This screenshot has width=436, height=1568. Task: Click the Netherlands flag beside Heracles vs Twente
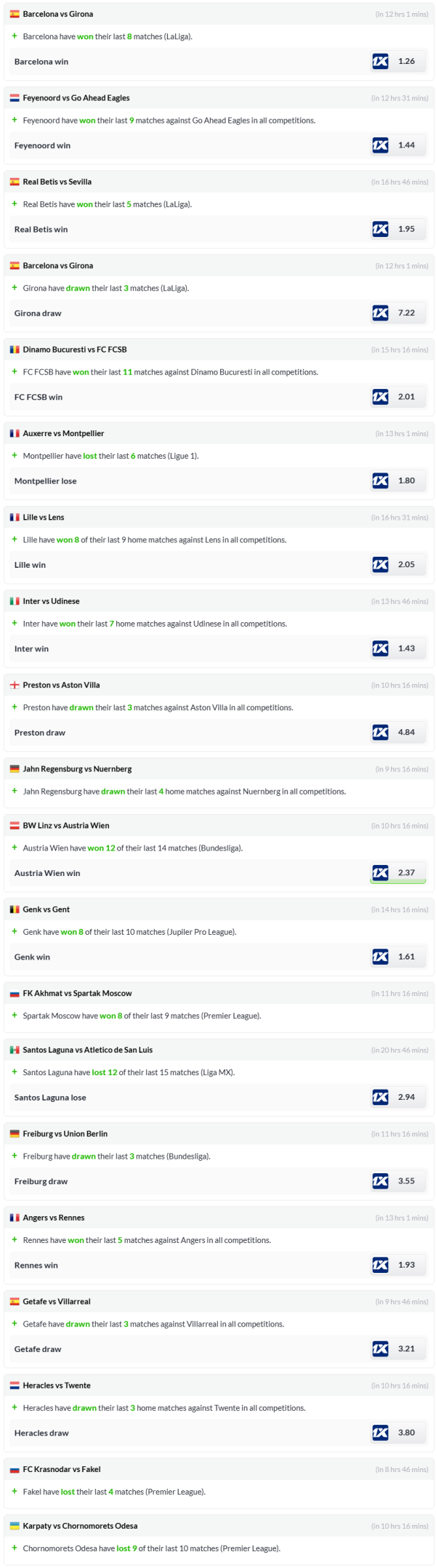[15, 1386]
